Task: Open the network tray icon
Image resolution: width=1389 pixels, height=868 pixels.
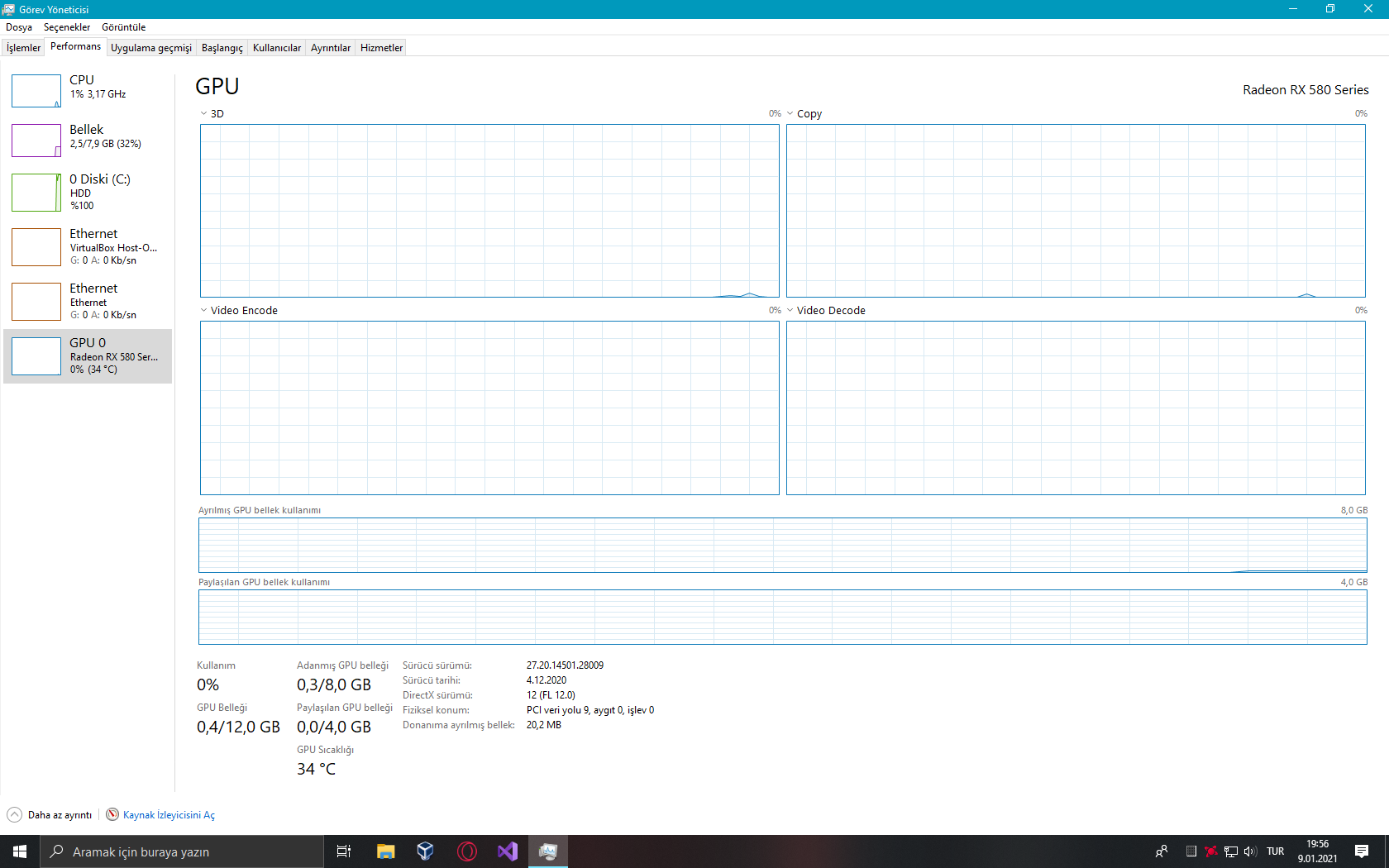Action: [x=1231, y=851]
